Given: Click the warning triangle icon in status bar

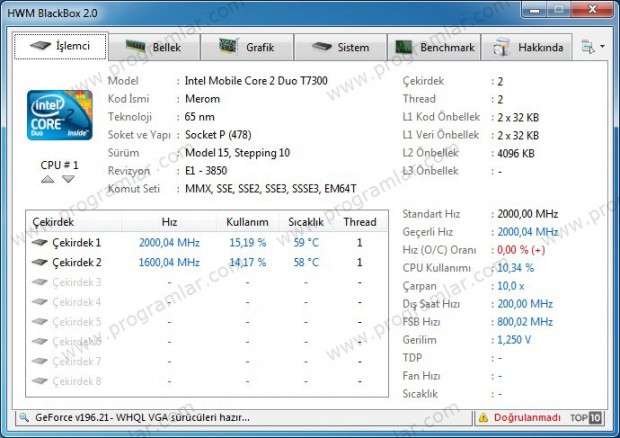Looking at the screenshot, I should pyautogui.click(x=483, y=418).
